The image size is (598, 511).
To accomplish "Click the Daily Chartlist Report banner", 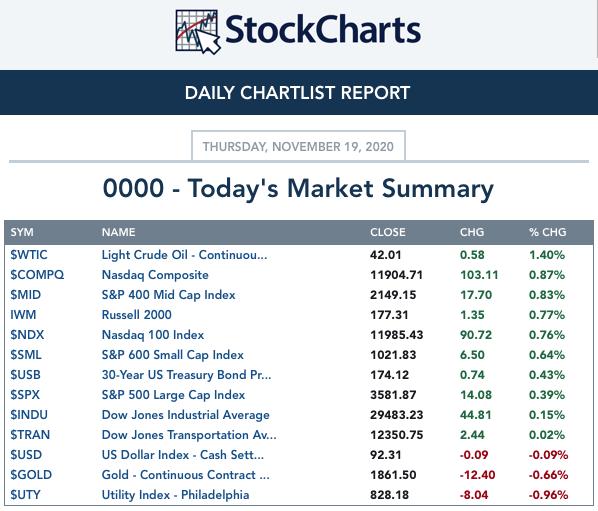I will click(x=299, y=92).
